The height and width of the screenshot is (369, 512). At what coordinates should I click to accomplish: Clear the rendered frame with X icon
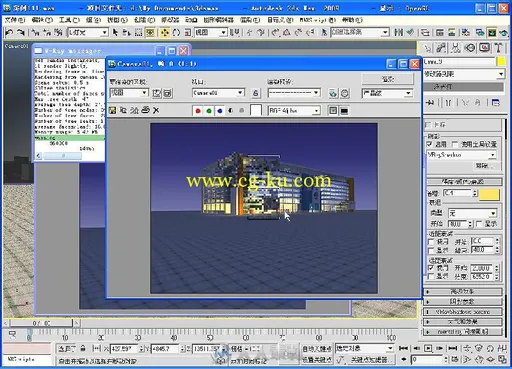[x=156, y=110]
